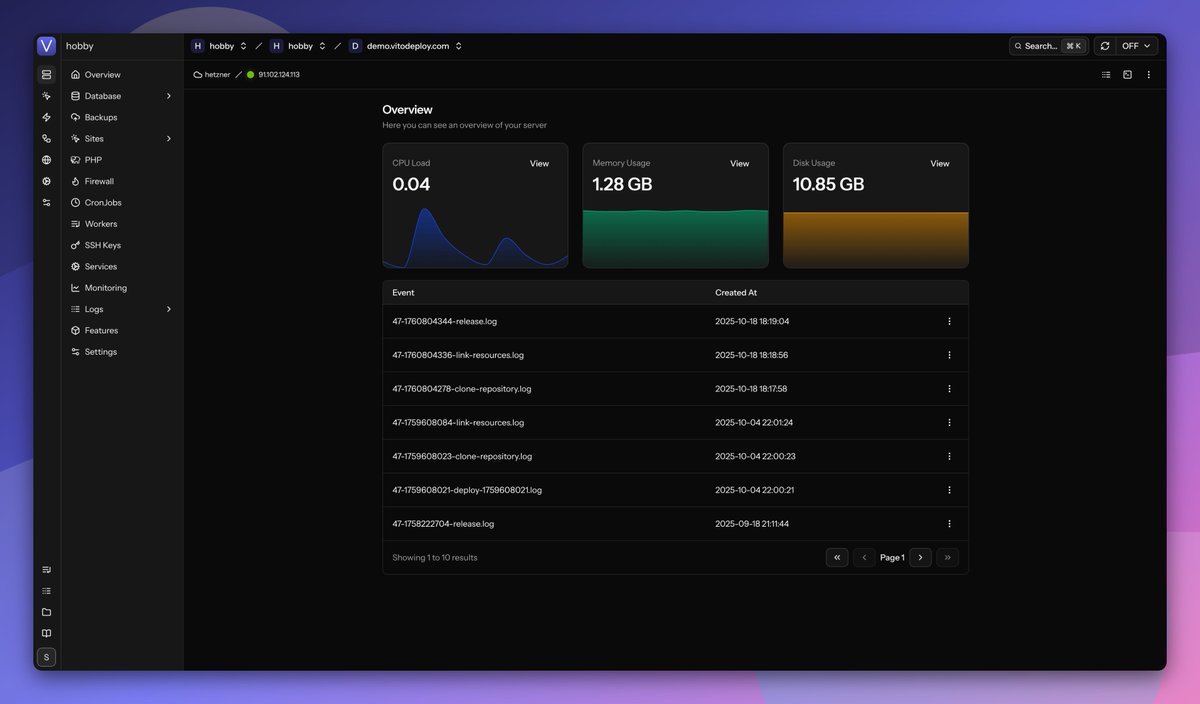Open Backups in the sidebar
The height and width of the screenshot is (704, 1200).
coord(122,117)
